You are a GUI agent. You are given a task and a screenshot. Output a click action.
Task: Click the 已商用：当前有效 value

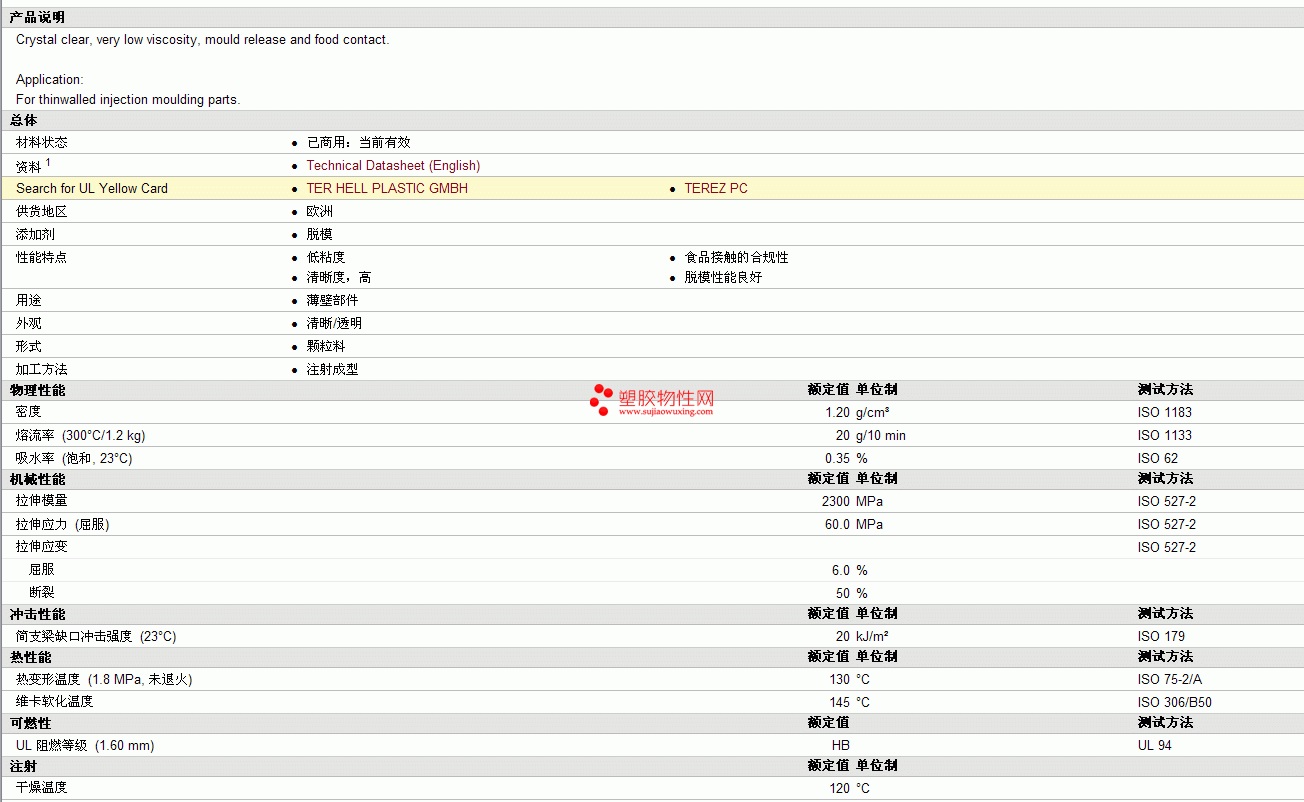point(358,143)
